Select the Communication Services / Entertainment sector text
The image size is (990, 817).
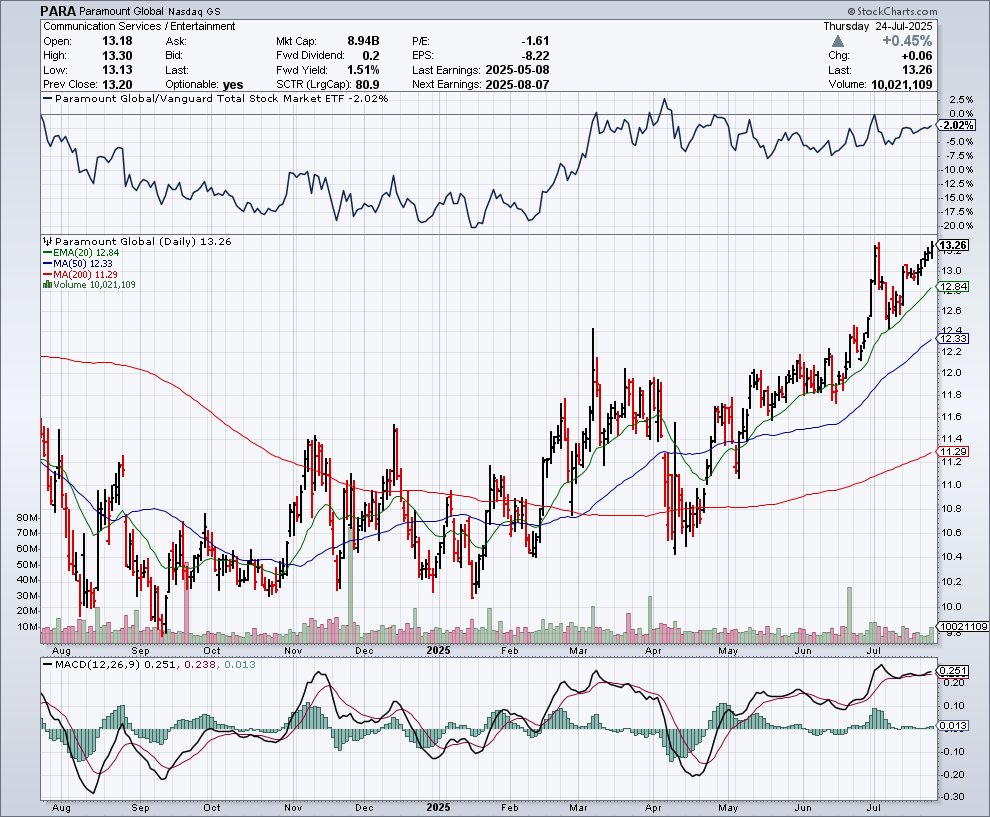click(139, 27)
